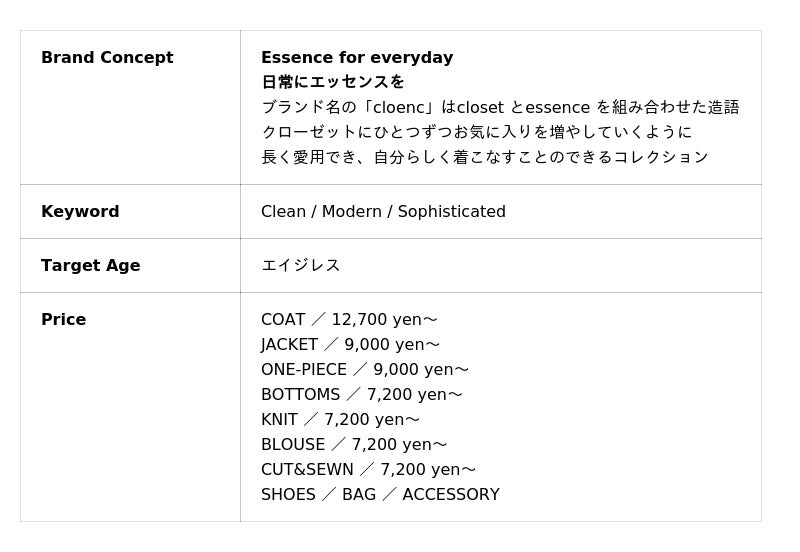Image resolution: width=800 pixels, height=552 pixels.
Task: Click the Price row label
Action: click(63, 320)
